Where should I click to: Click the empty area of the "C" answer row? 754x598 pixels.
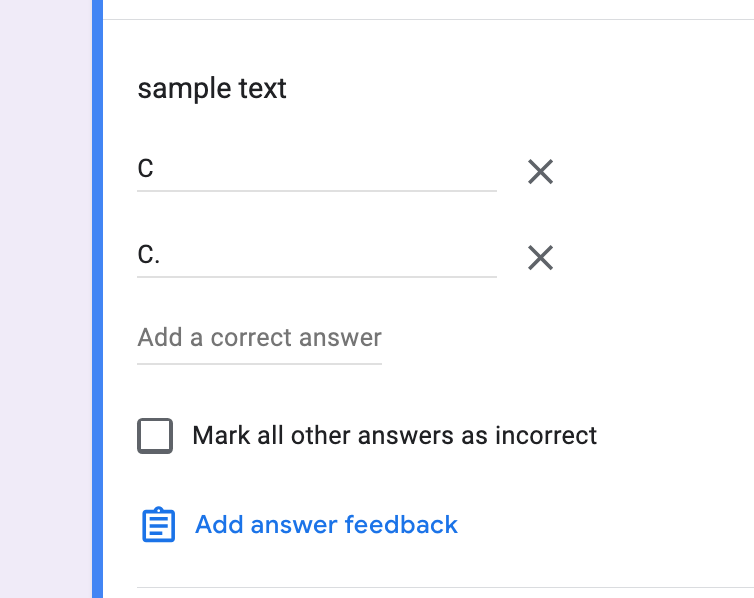tap(327, 169)
